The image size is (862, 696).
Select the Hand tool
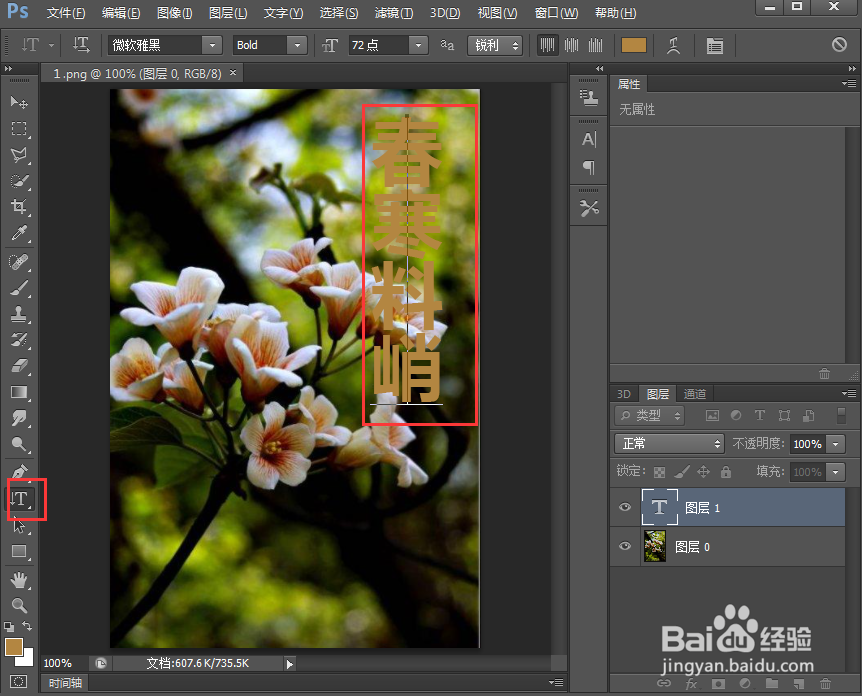(19, 580)
